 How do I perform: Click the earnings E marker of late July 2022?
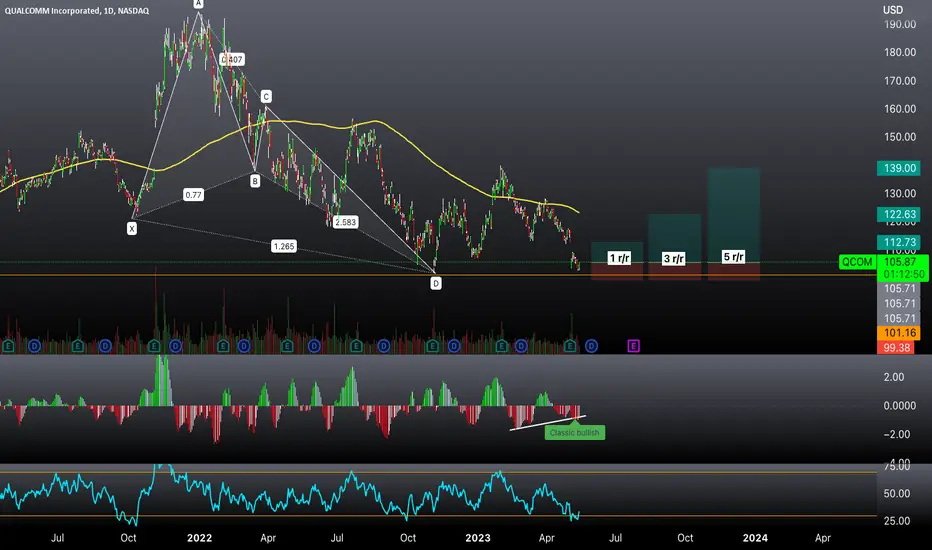[356, 345]
